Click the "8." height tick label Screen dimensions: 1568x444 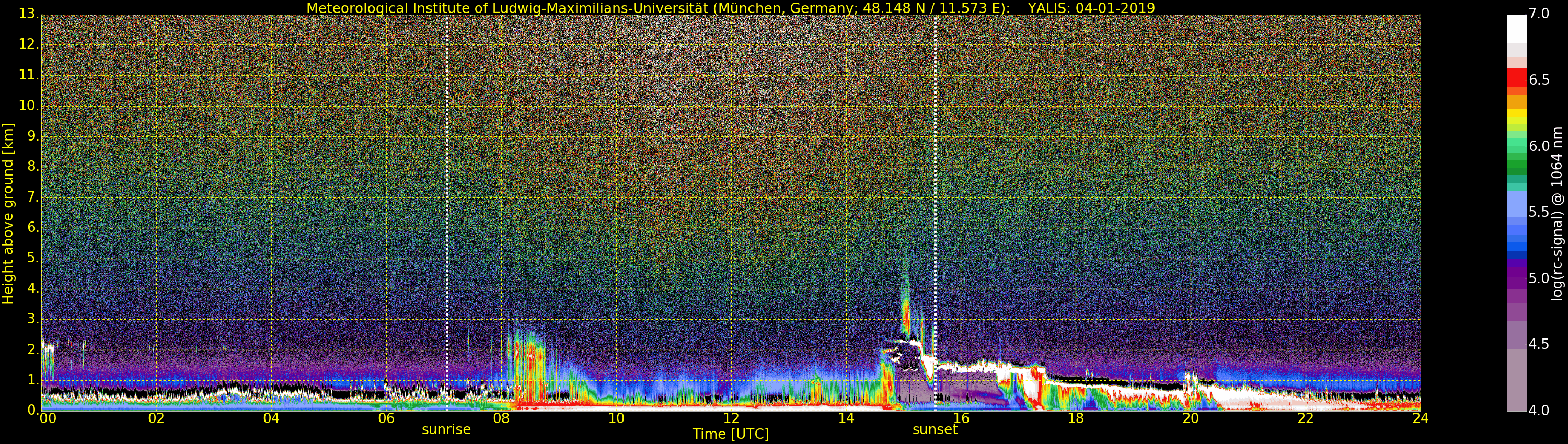tap(33, 166)
